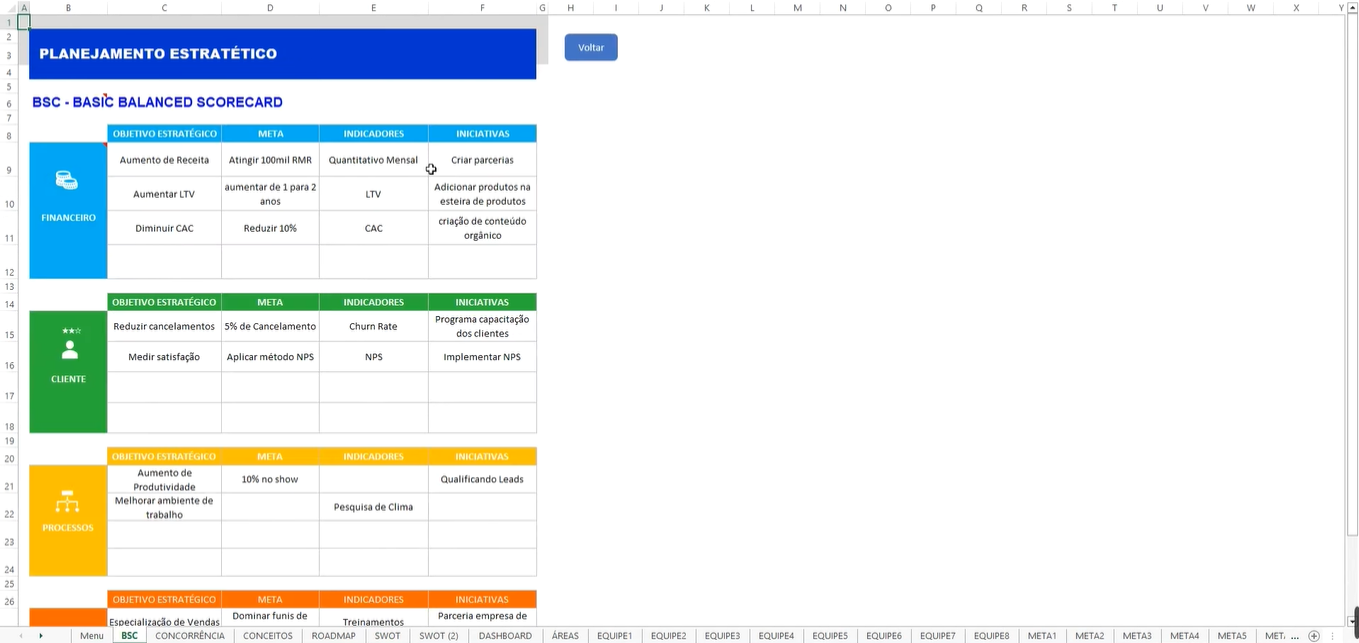Select the '10% no show' cell
1359x643 pixels.
point(270,479)
